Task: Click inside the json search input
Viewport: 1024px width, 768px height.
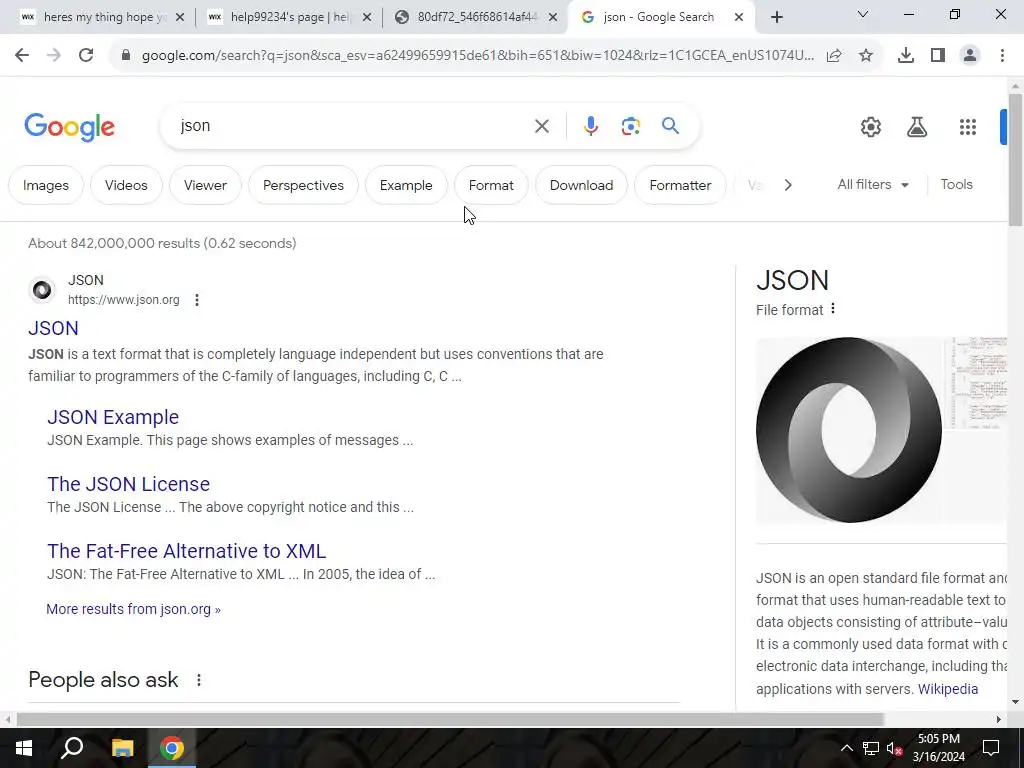Action: [x=353, y=126]
